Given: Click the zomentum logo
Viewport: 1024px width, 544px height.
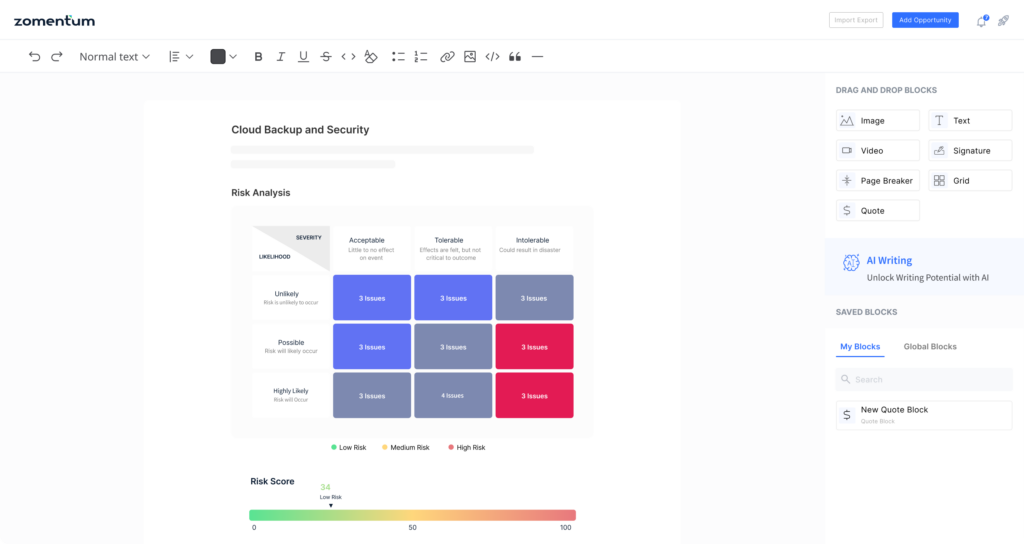Looking at the screenshot, I should [54, 21].
